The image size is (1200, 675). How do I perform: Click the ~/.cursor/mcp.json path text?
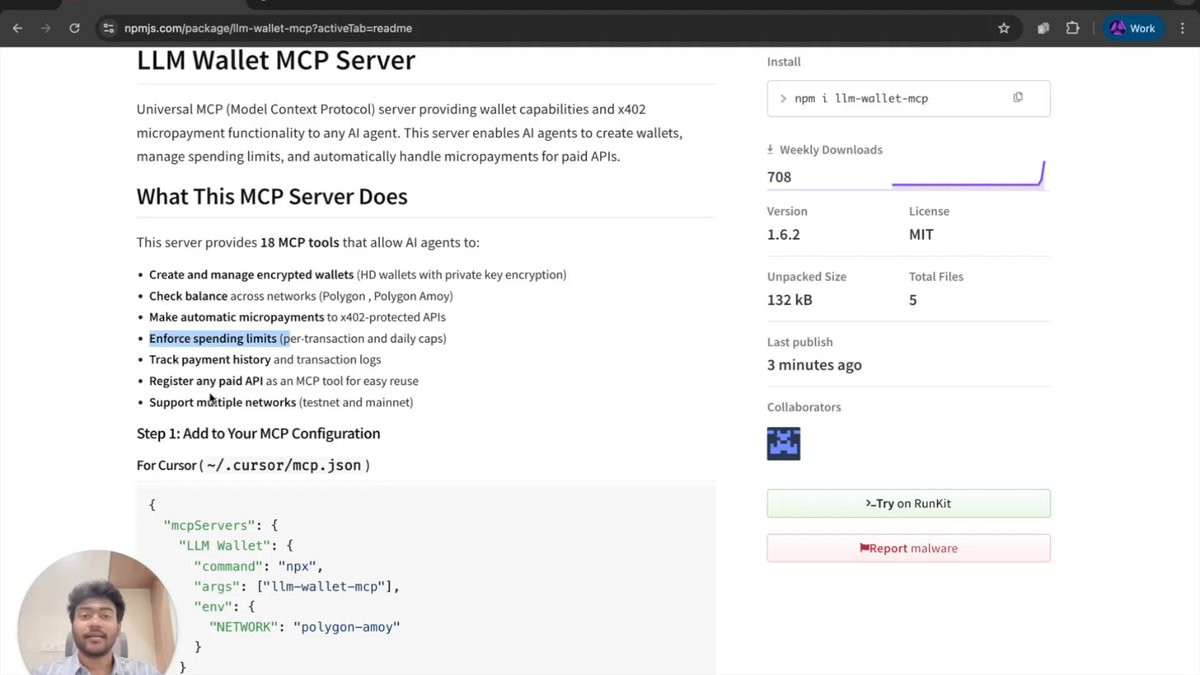coord(284,465)
